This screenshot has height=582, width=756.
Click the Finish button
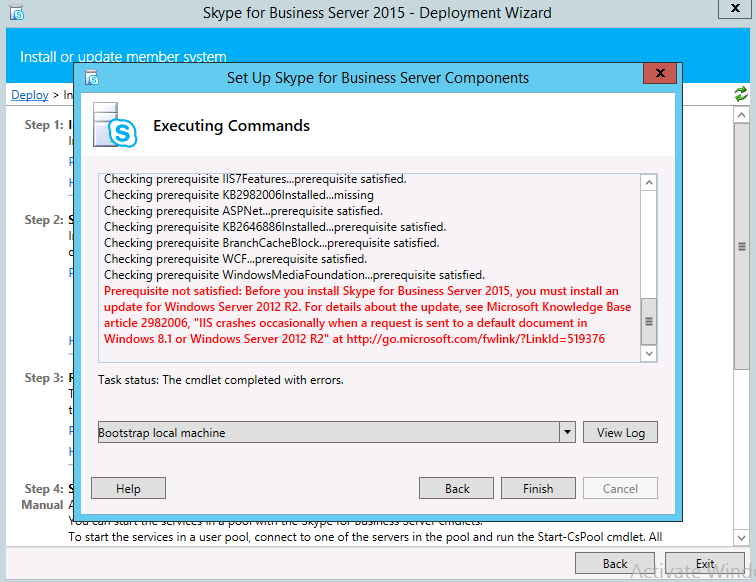point(538,488)
